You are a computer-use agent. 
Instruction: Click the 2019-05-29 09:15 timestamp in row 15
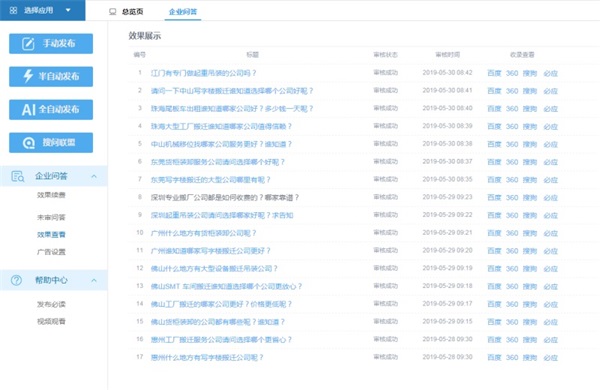tap(447, 321)
